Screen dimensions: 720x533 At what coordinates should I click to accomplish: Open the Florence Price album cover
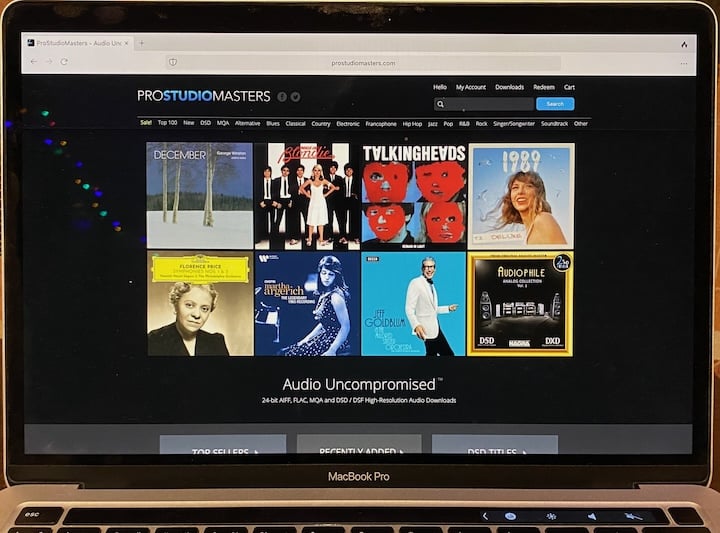[200, 303]
